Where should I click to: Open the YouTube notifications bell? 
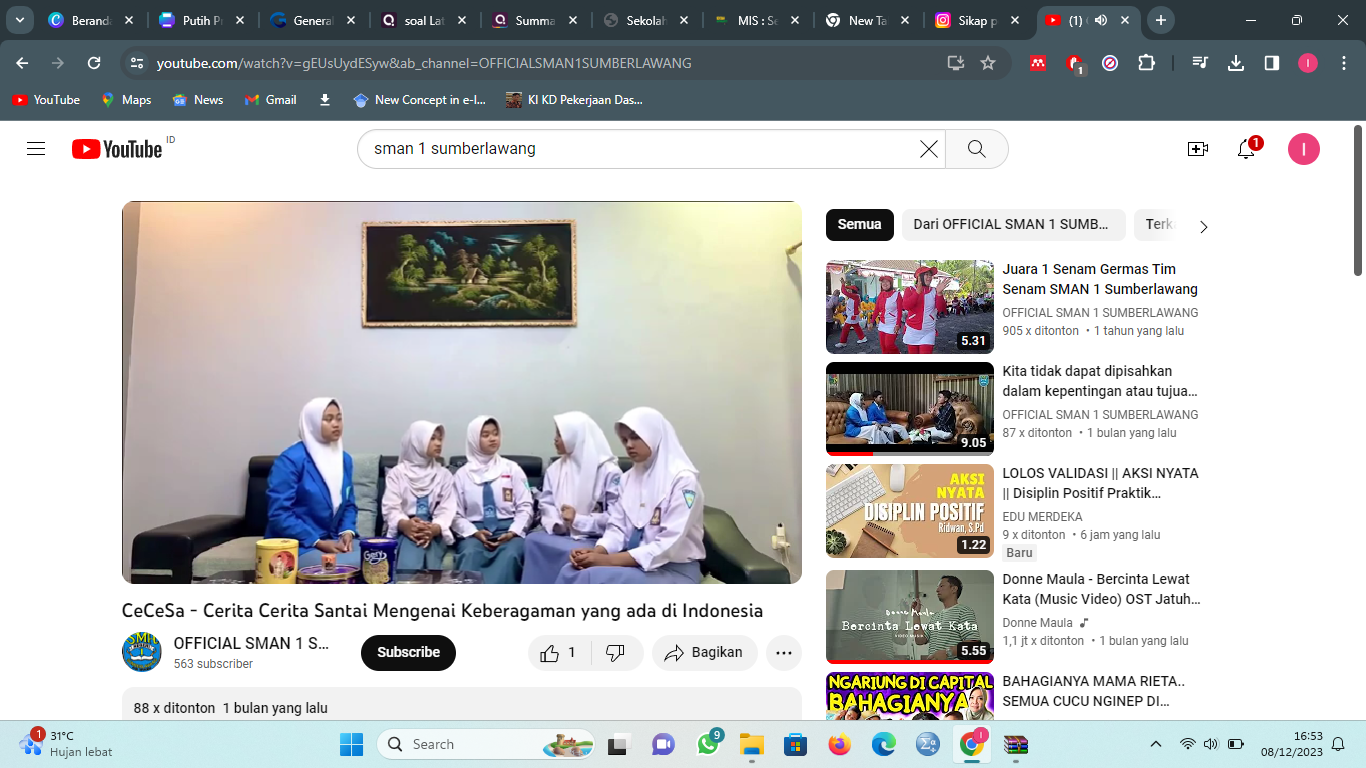click(x=1246, y=149)
